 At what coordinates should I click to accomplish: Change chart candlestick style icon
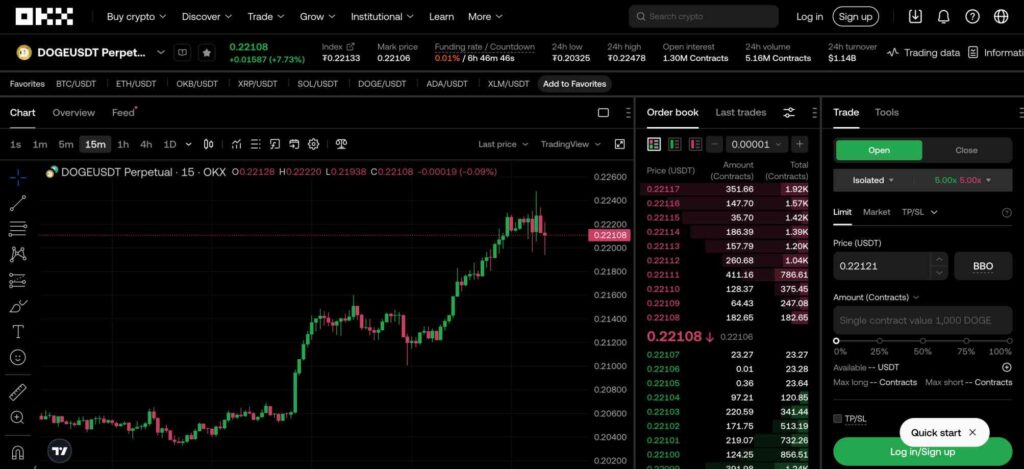point(208,144)
